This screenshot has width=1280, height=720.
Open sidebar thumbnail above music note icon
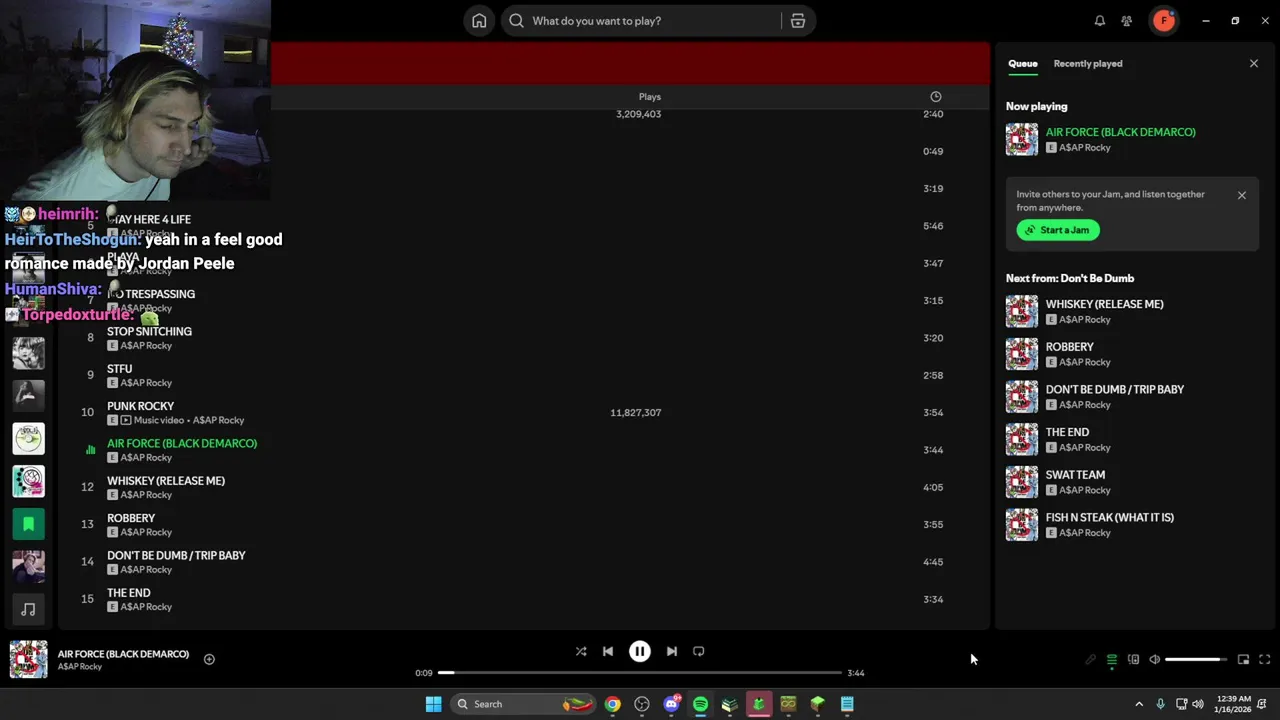28,566
